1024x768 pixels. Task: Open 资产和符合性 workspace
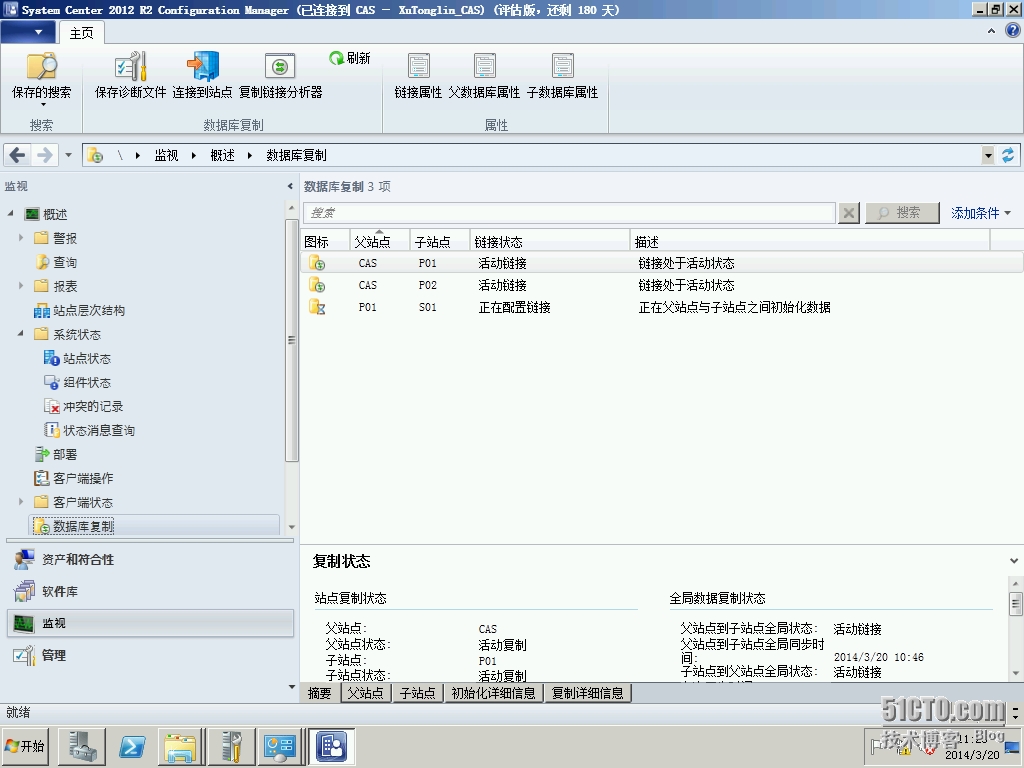tap(150, 560)
